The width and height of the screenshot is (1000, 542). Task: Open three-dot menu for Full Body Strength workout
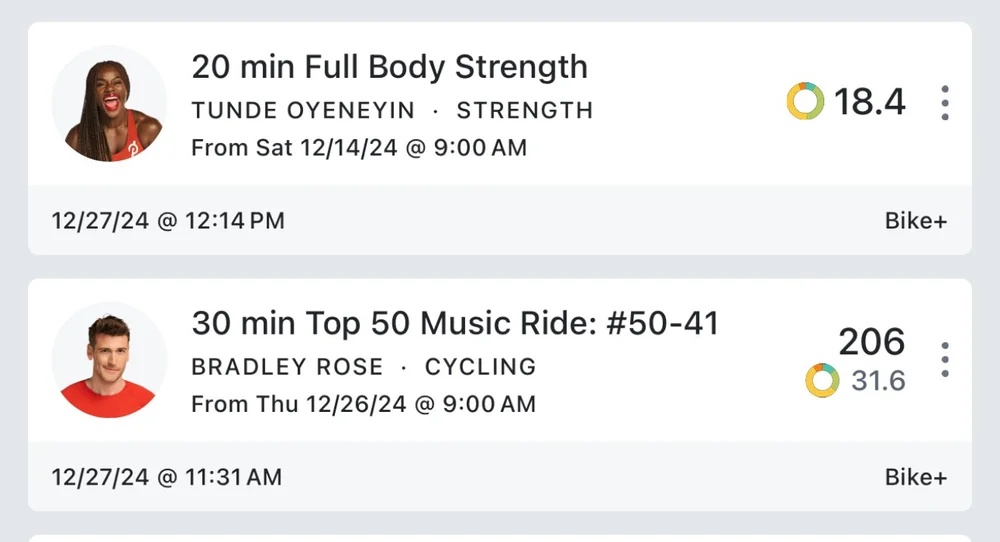coord(945,103)
